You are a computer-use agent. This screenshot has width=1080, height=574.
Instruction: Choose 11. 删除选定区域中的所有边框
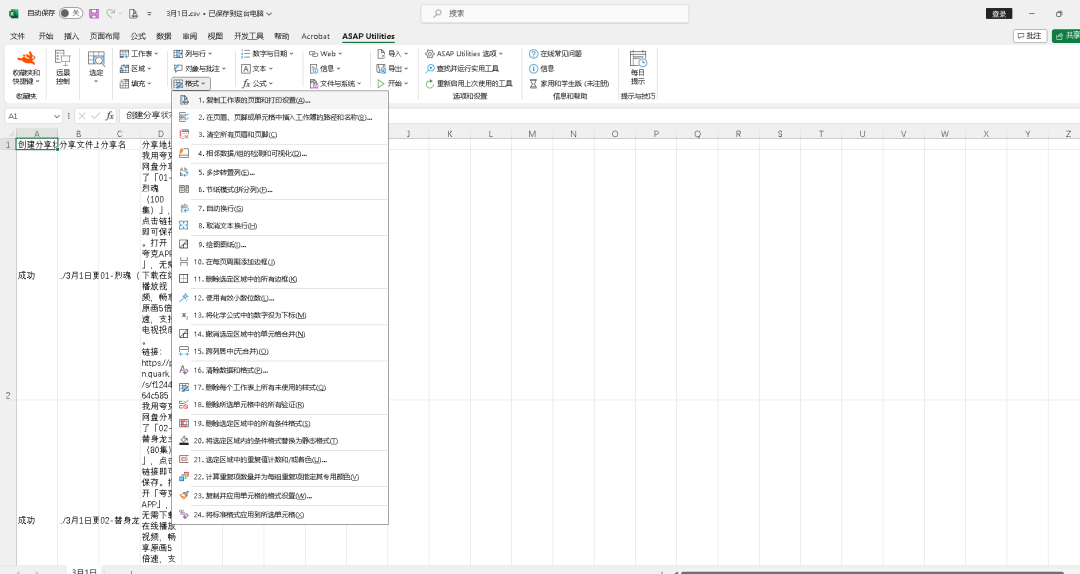pos(280,279)
